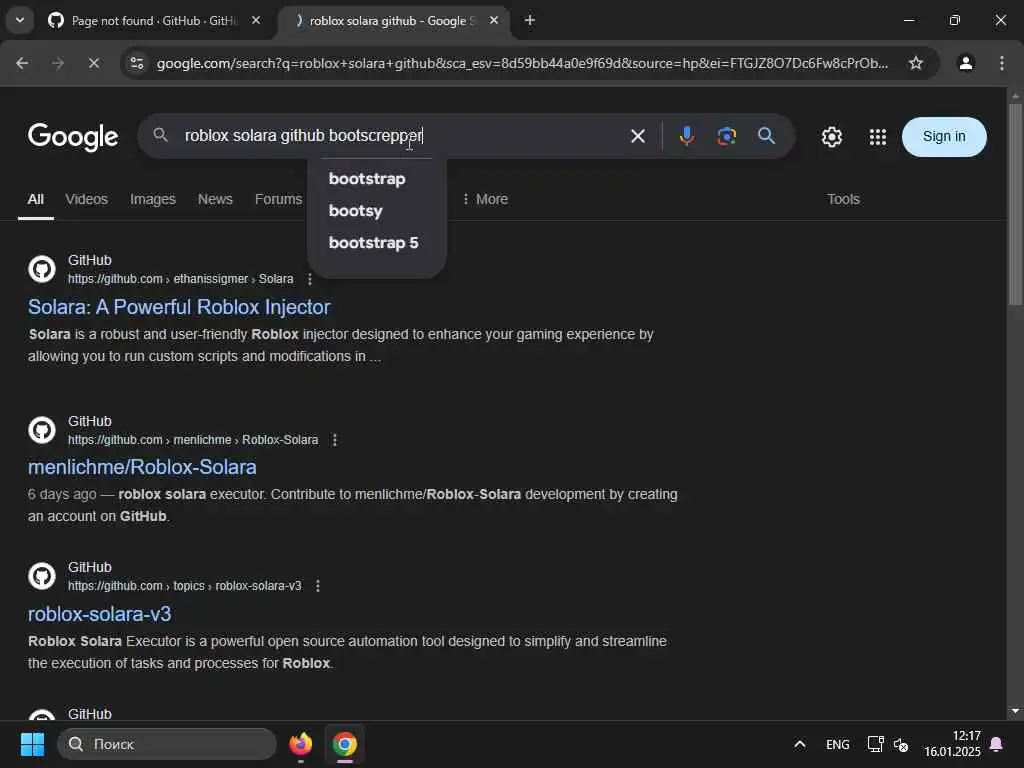Click GitHub favicon of menlichme result
The height and width of the screenshot is (768, 1024).
coord(42,430)
